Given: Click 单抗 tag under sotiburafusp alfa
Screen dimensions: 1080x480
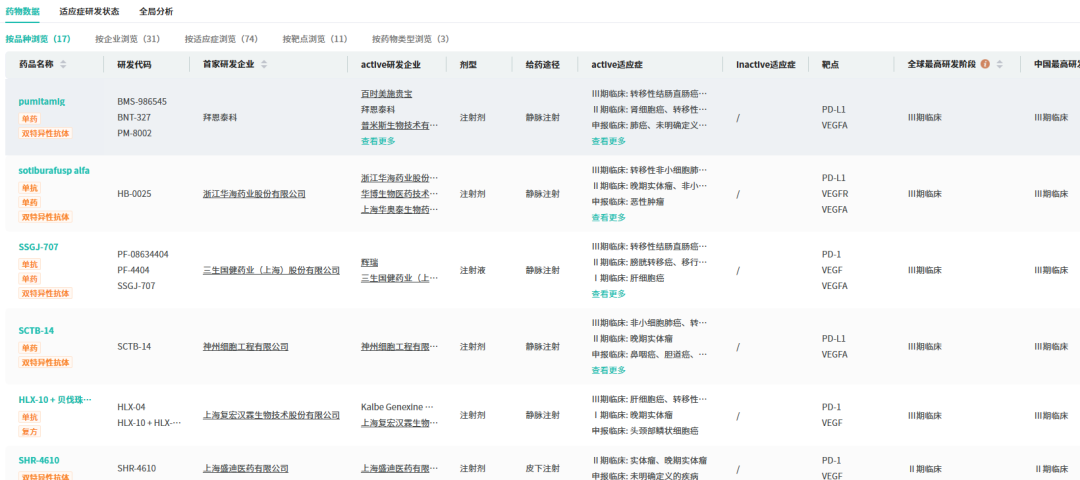Looking at the screenshot, I should pos(30,187).
